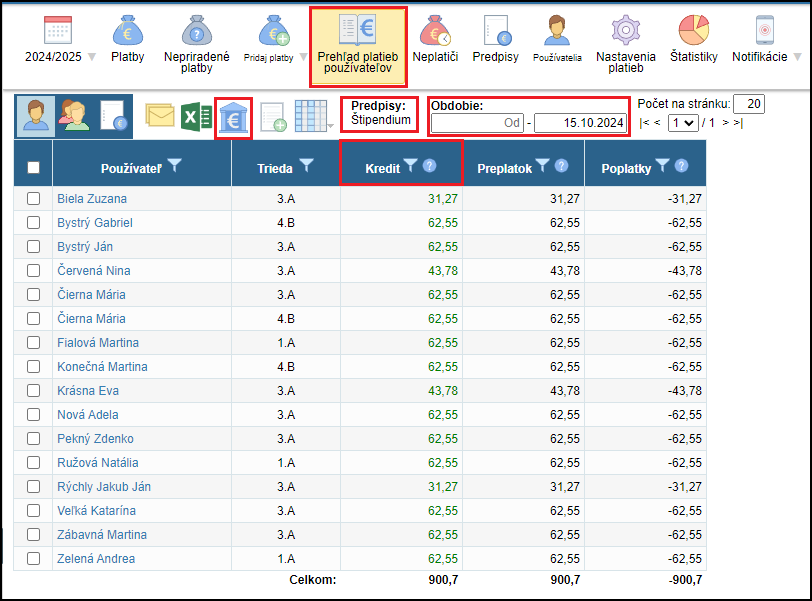Toggle the select-all checkbox in header
Image resolution: width=812 pixels, height=601 pixels.
(33, 167)
